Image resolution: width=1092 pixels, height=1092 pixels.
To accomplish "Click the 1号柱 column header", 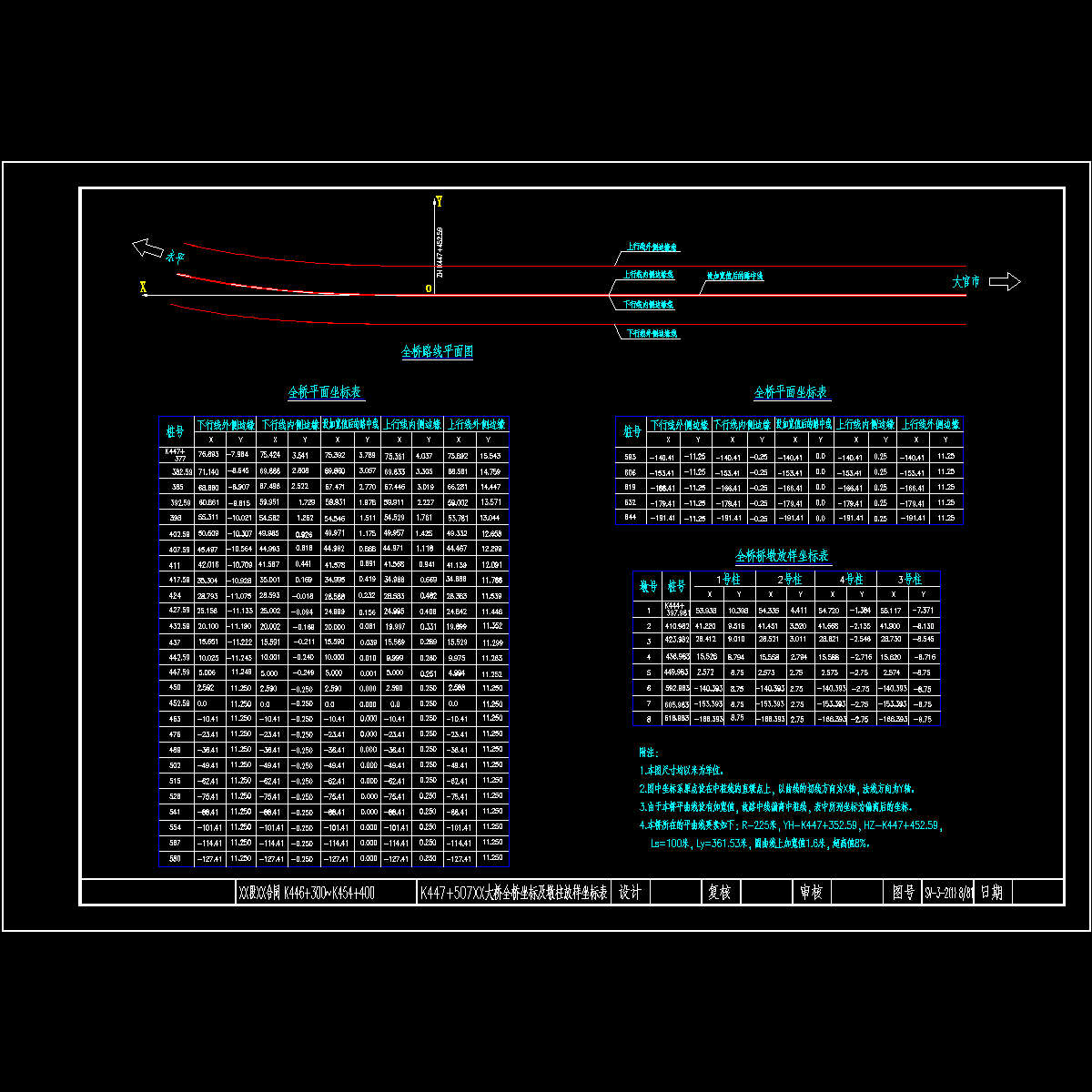I will [x=721, y=579].
